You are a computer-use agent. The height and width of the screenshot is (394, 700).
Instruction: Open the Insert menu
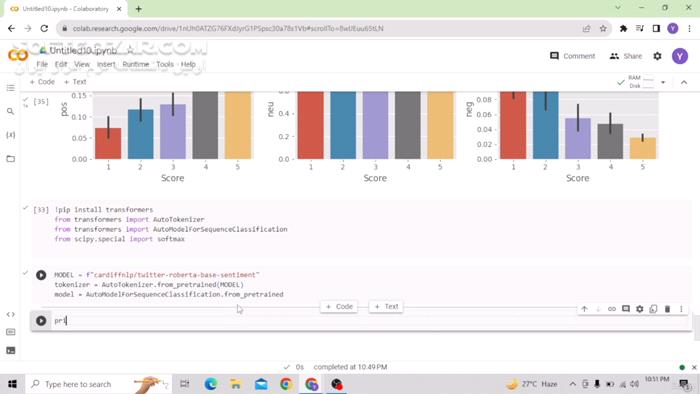click(106, 64)
